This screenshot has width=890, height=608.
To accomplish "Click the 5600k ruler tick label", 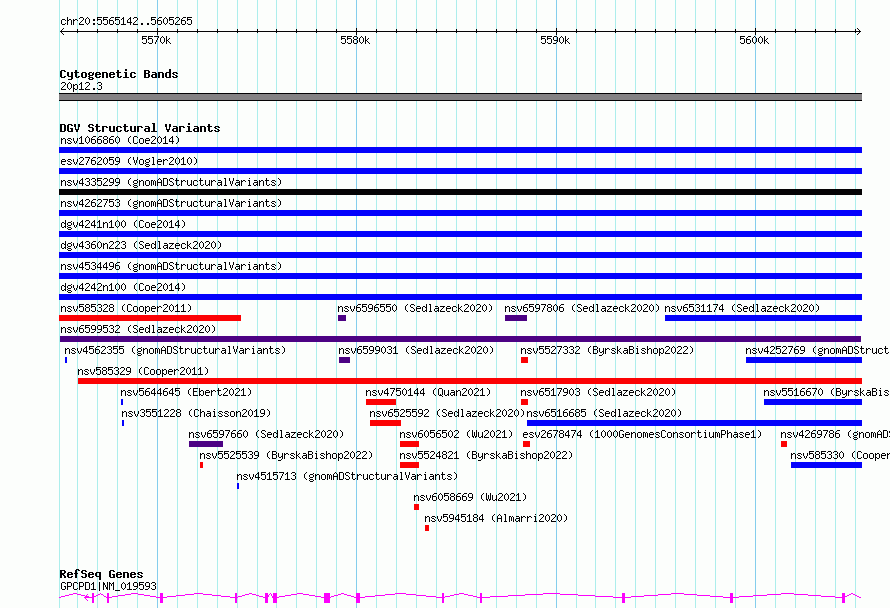I will coord(754,40).
